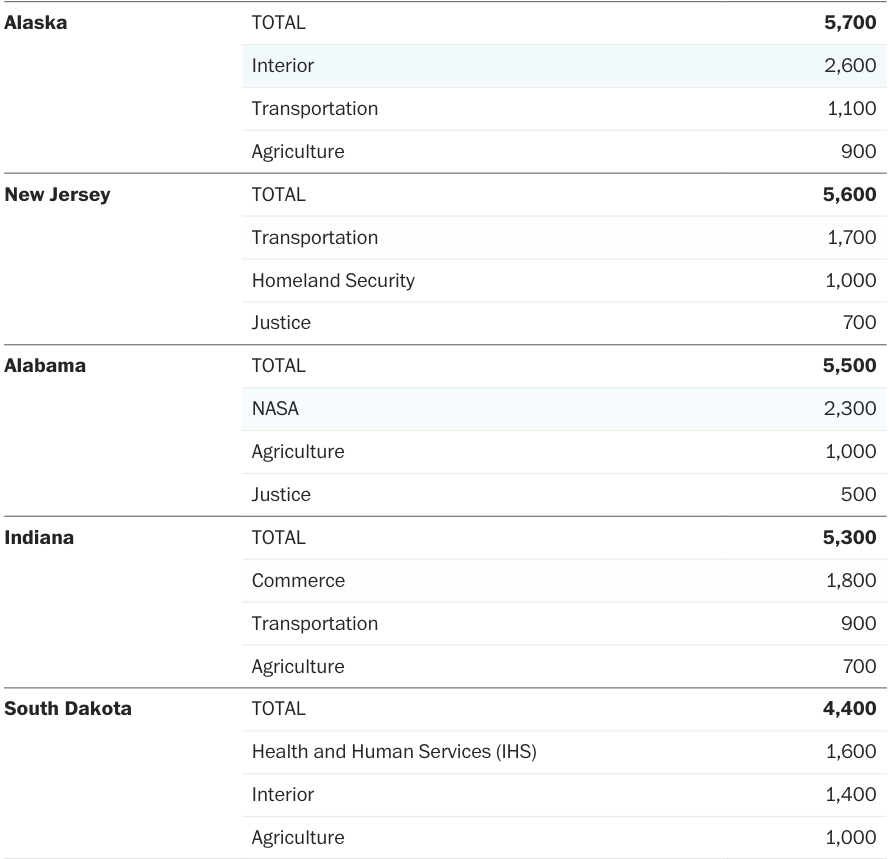889x859 pixels.
Task: Select Indiana's total value 5,300
Action: pyautogui.click(x=849, y=538)
